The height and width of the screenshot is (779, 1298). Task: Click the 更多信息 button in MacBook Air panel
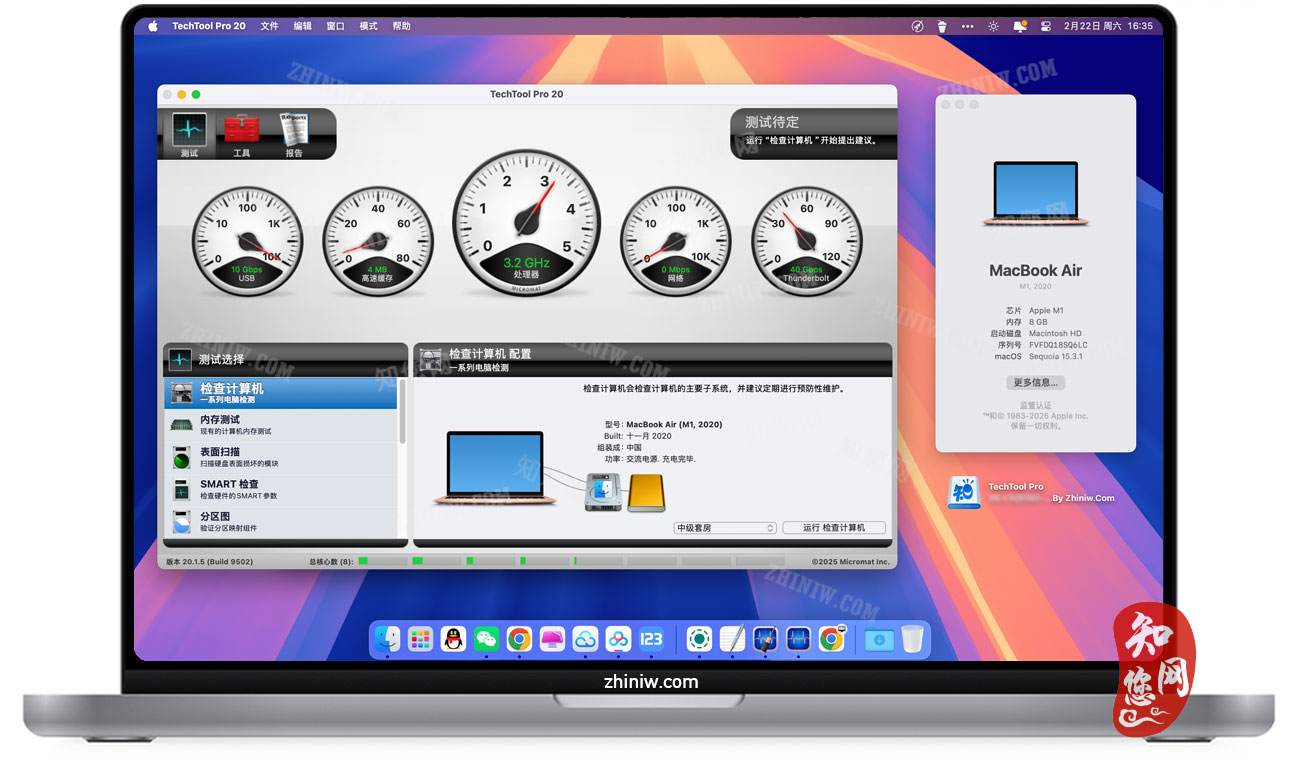pos(1035,382)
